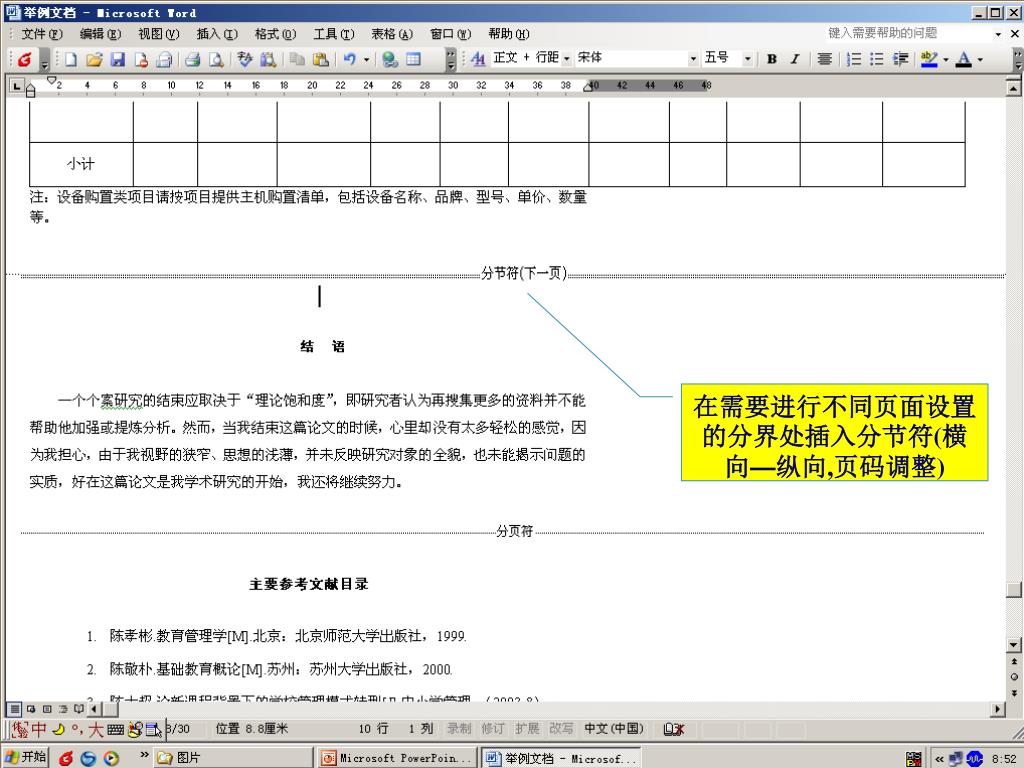This screenshot has width=1024, height=768.
Task: Click the Insert Hyperlink globe icon
Action: point(390,59)
